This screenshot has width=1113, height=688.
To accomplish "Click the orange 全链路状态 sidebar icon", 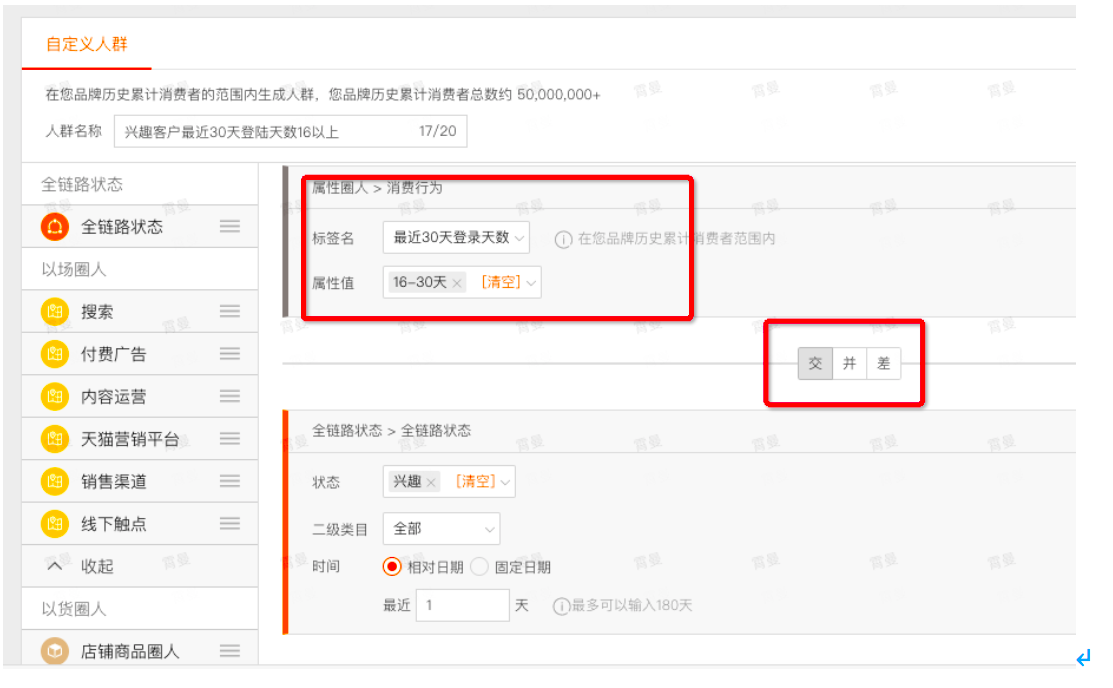I will pos(55,227).
